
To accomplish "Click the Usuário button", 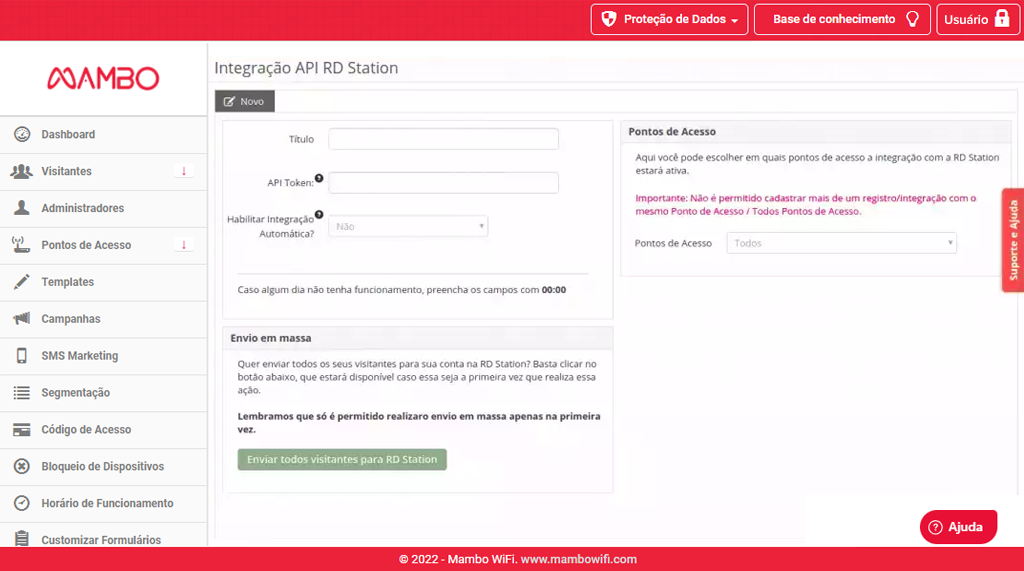I will click(x=978, y=19).
